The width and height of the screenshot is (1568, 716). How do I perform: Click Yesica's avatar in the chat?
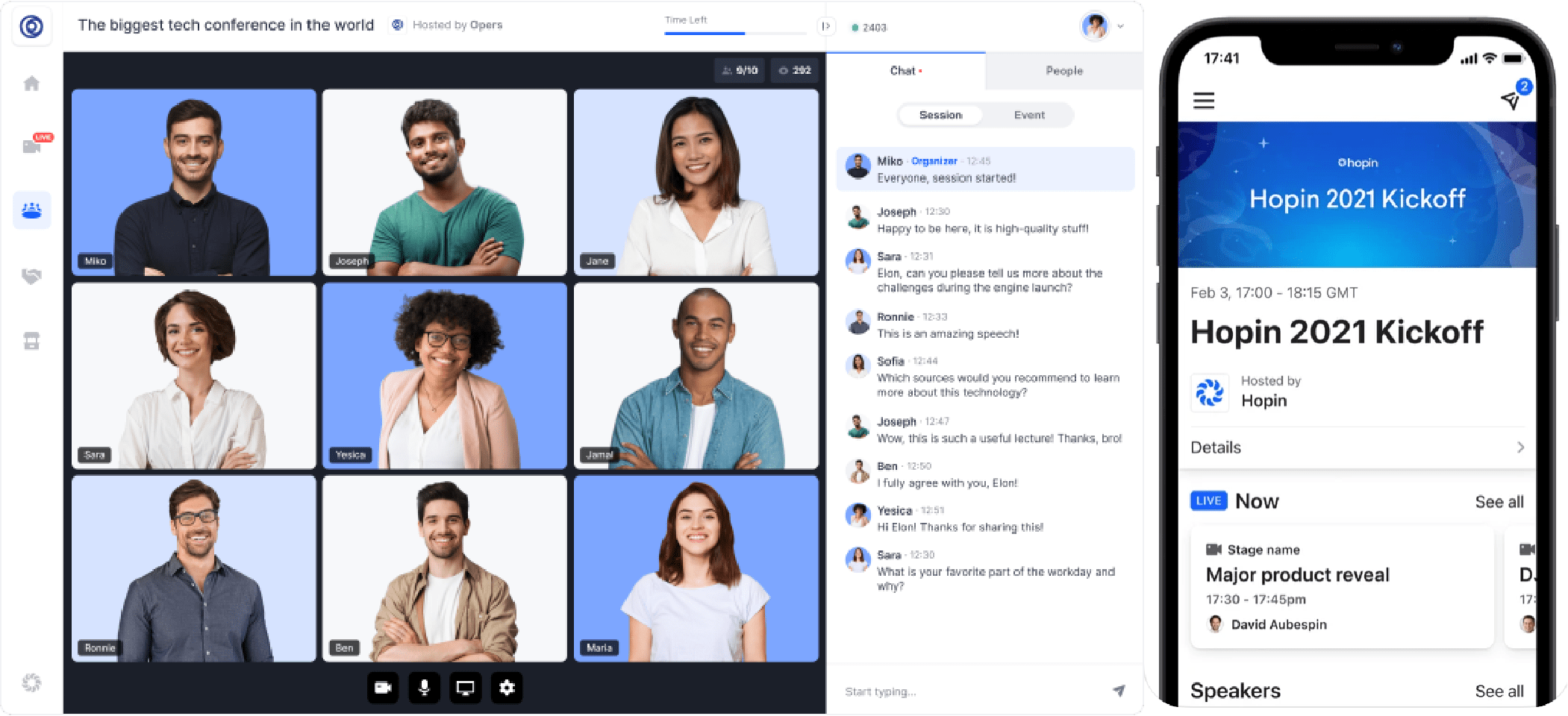click(858, 515)
